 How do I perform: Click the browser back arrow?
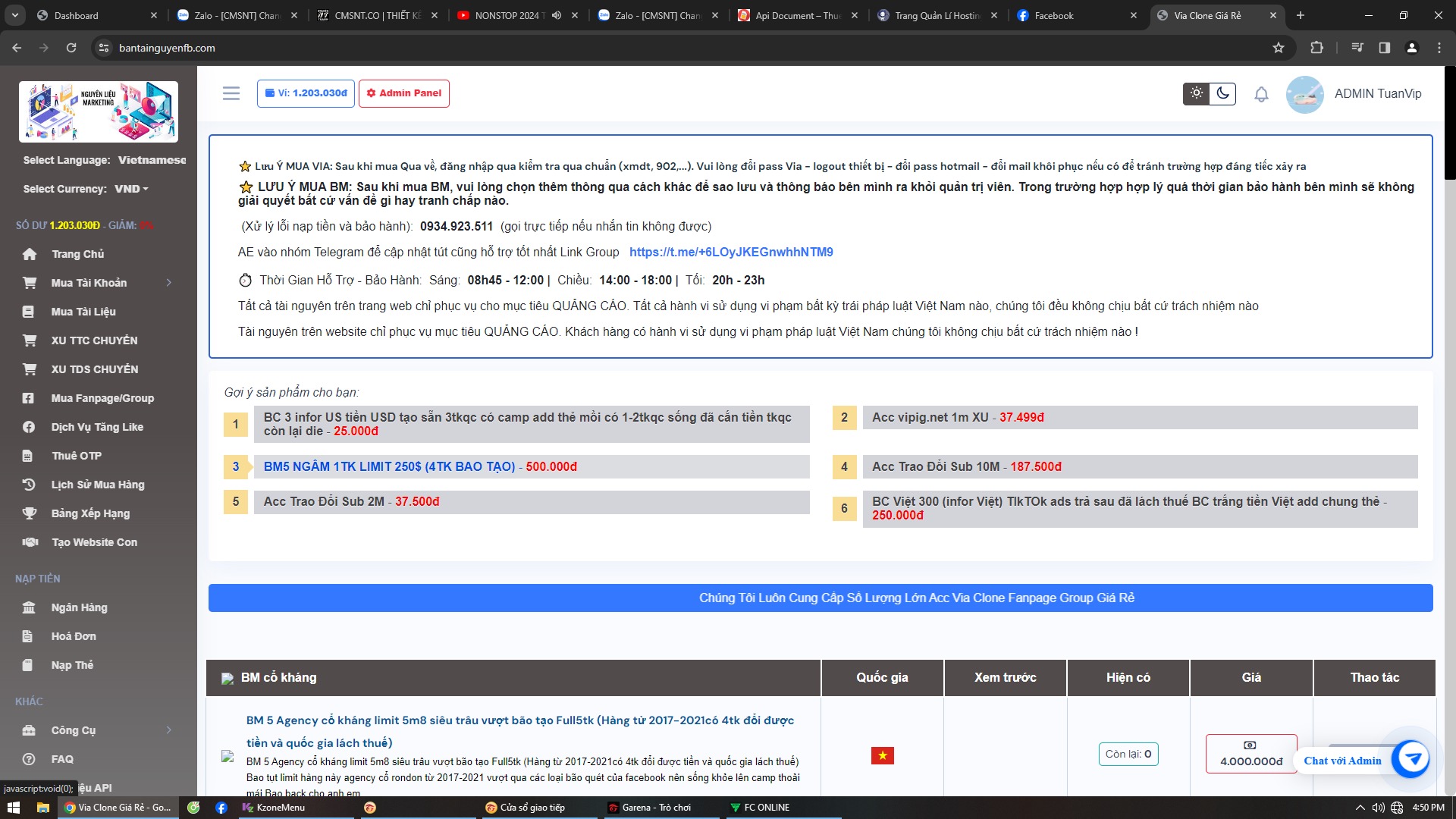(17, 48)
